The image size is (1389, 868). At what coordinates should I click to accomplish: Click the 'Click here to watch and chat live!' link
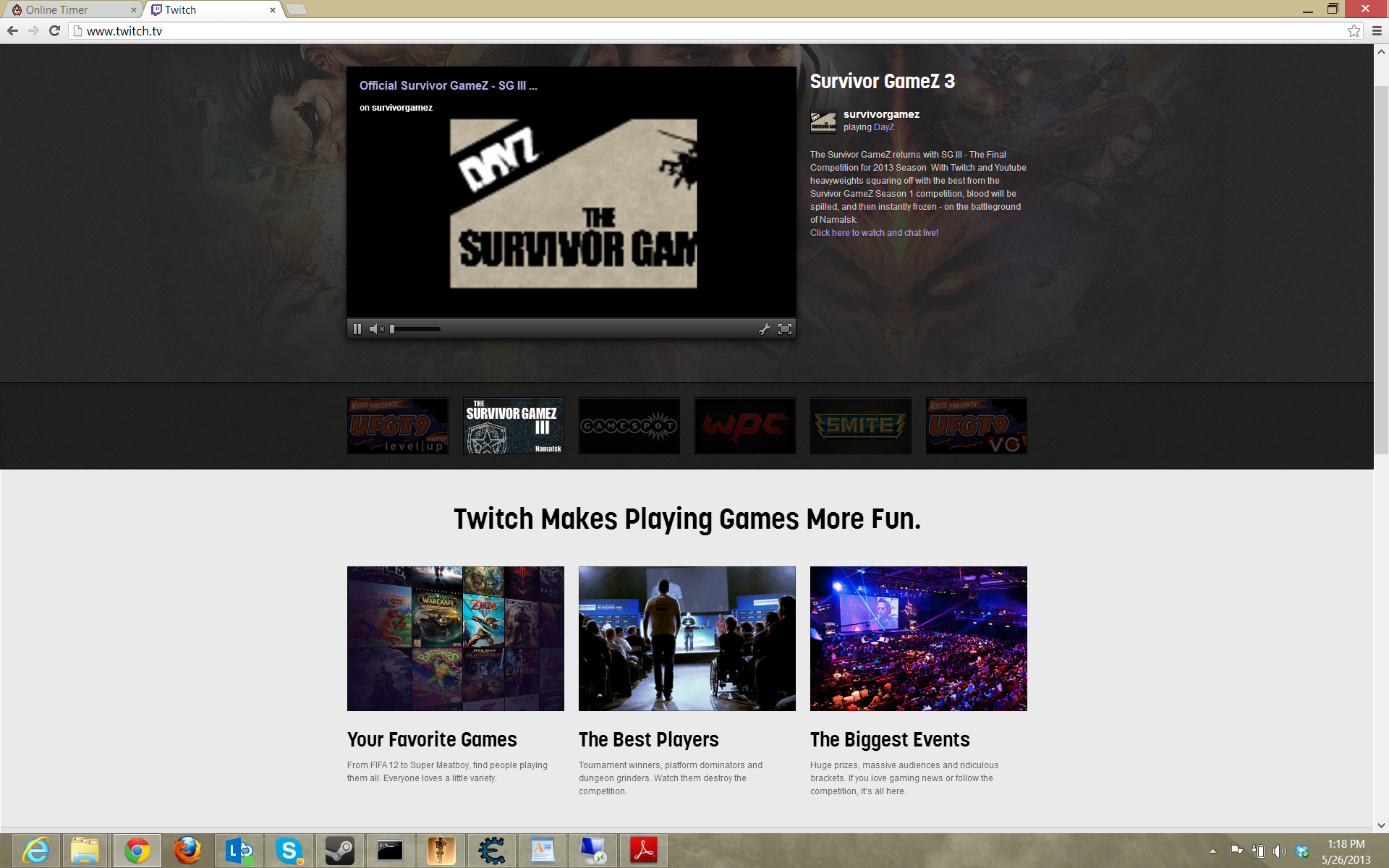click(874, 233)
